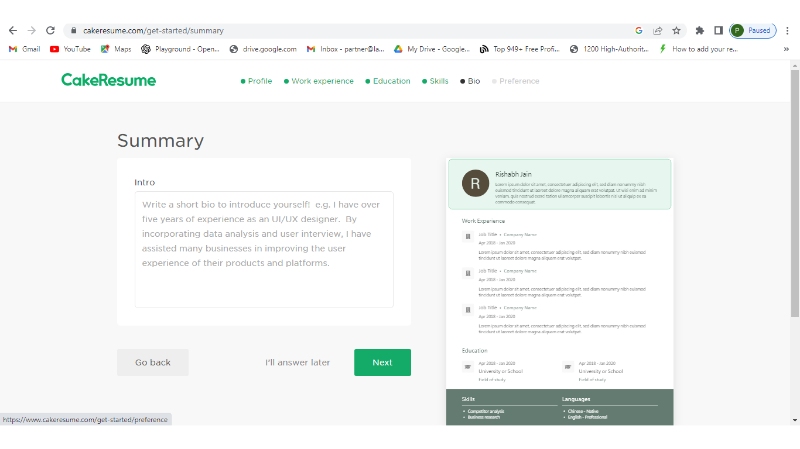Switch to the Education step
800x449 pixels.
(x=388, y=81)
